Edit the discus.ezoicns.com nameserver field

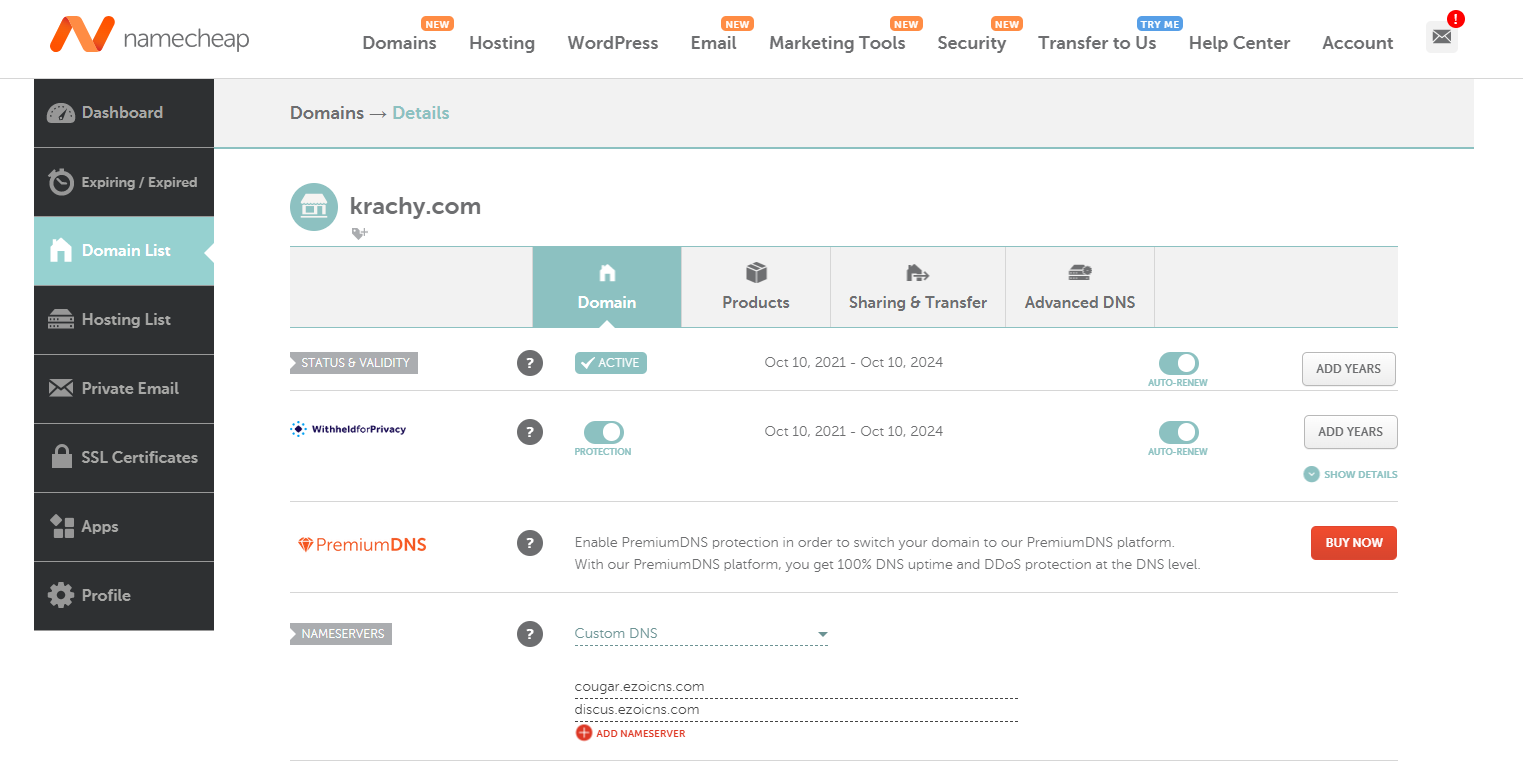(x=796, y=710)
